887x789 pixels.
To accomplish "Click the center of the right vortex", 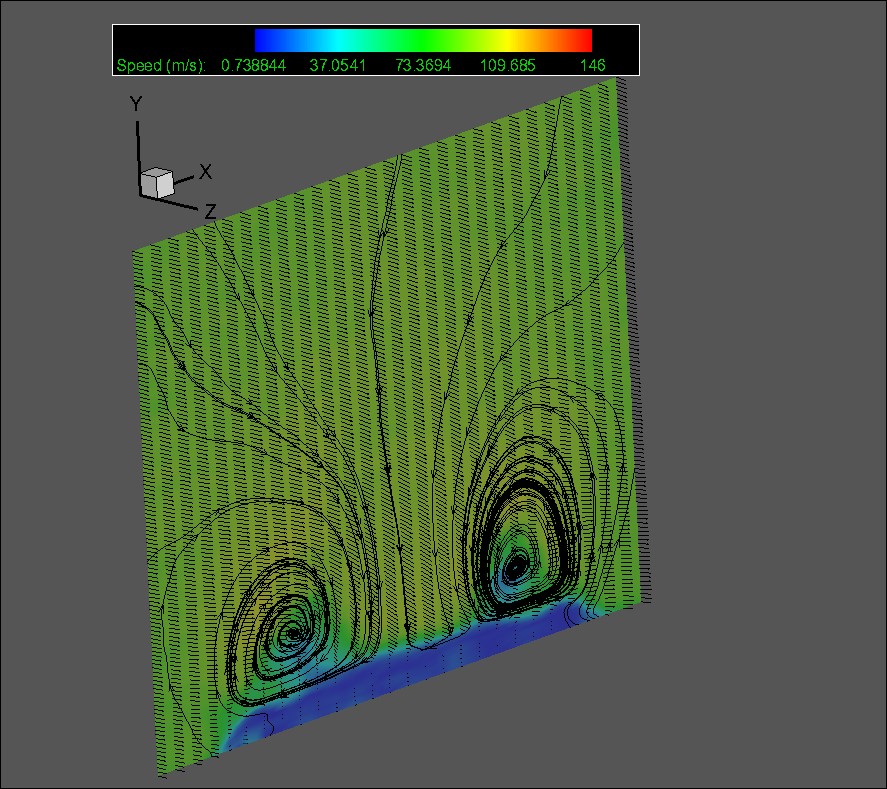I will point(514,567).
